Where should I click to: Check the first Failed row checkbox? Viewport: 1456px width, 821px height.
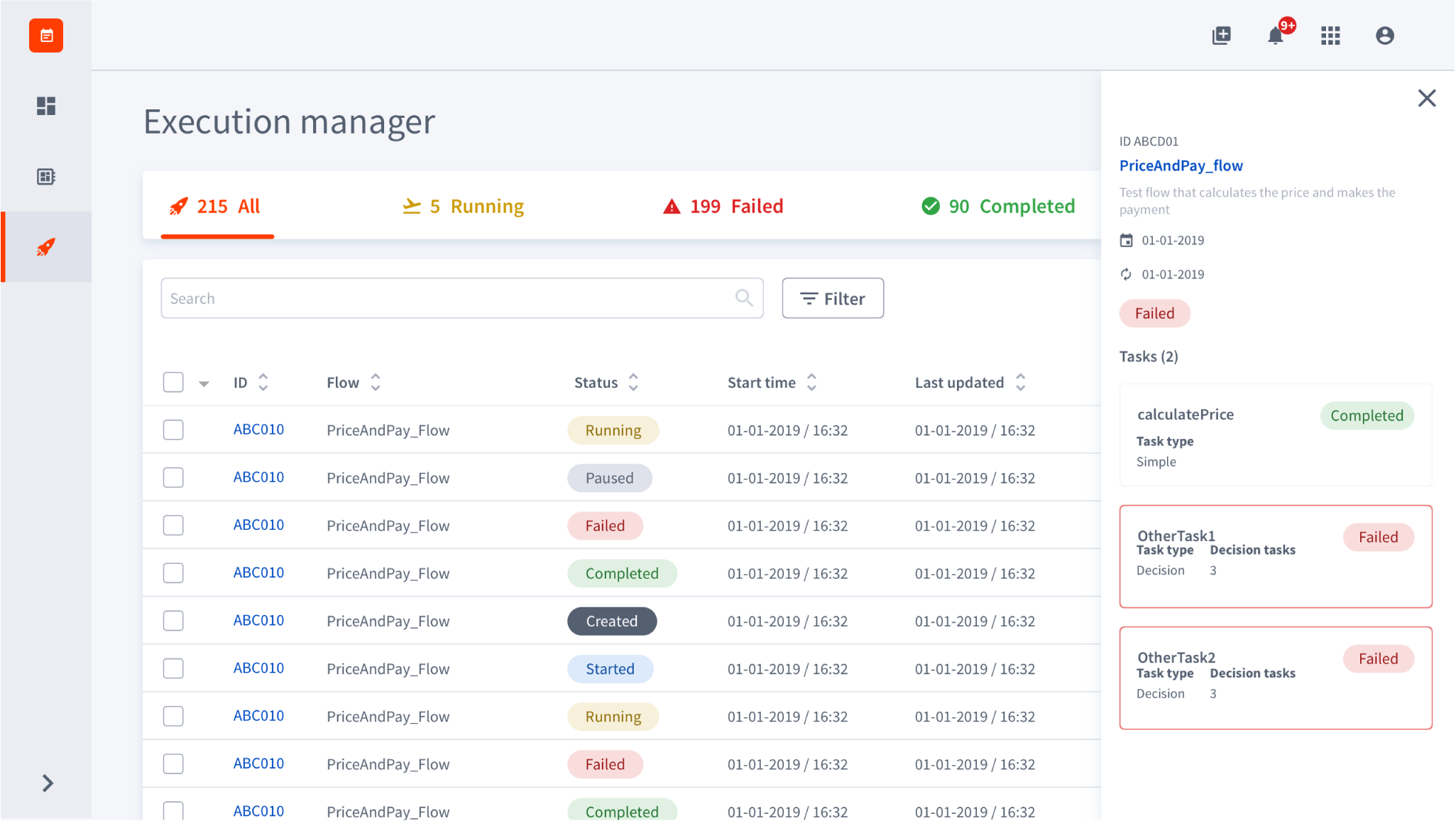tap(173, 525)
